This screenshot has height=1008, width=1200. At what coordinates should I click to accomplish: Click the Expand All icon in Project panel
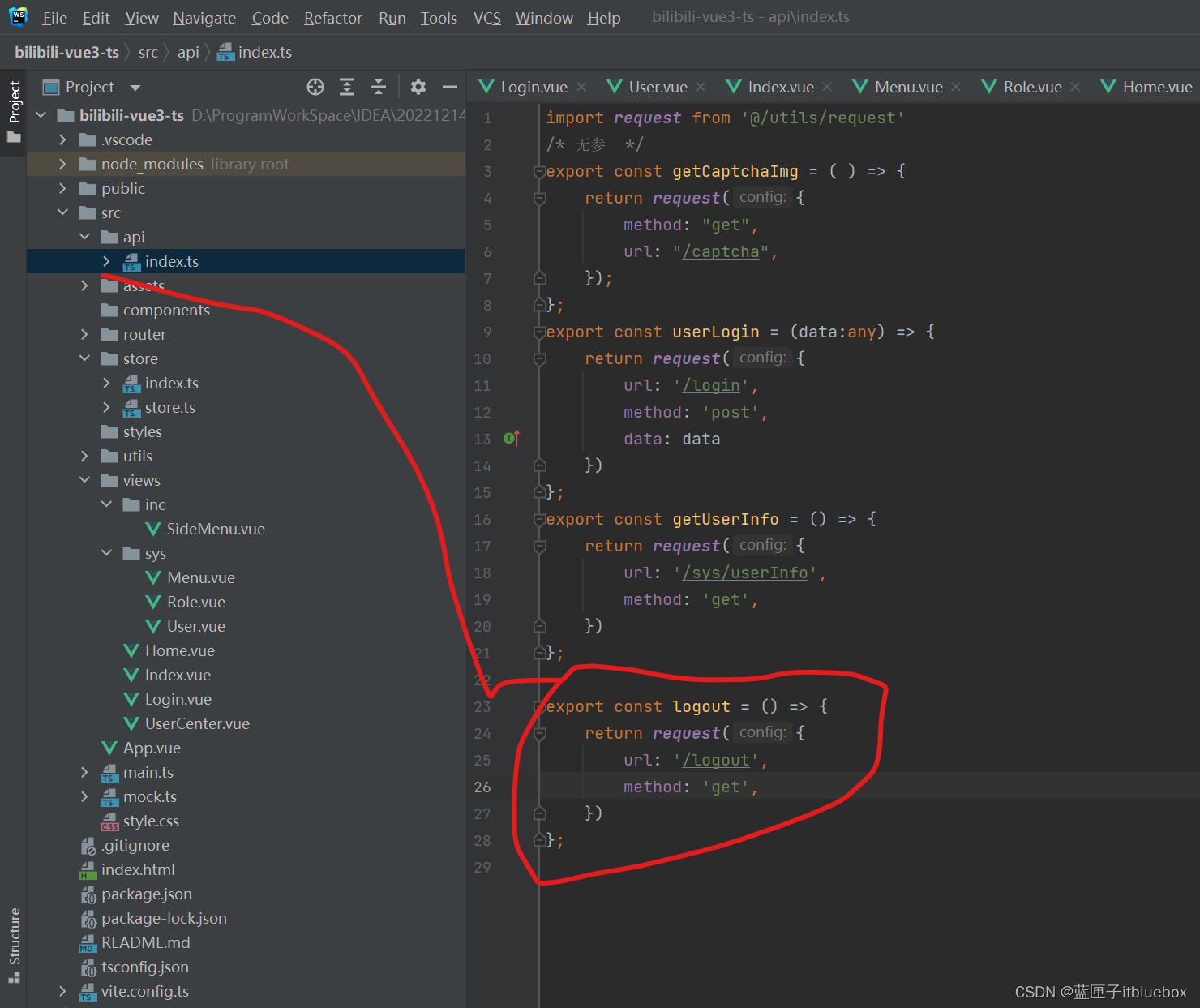point(347,87)
